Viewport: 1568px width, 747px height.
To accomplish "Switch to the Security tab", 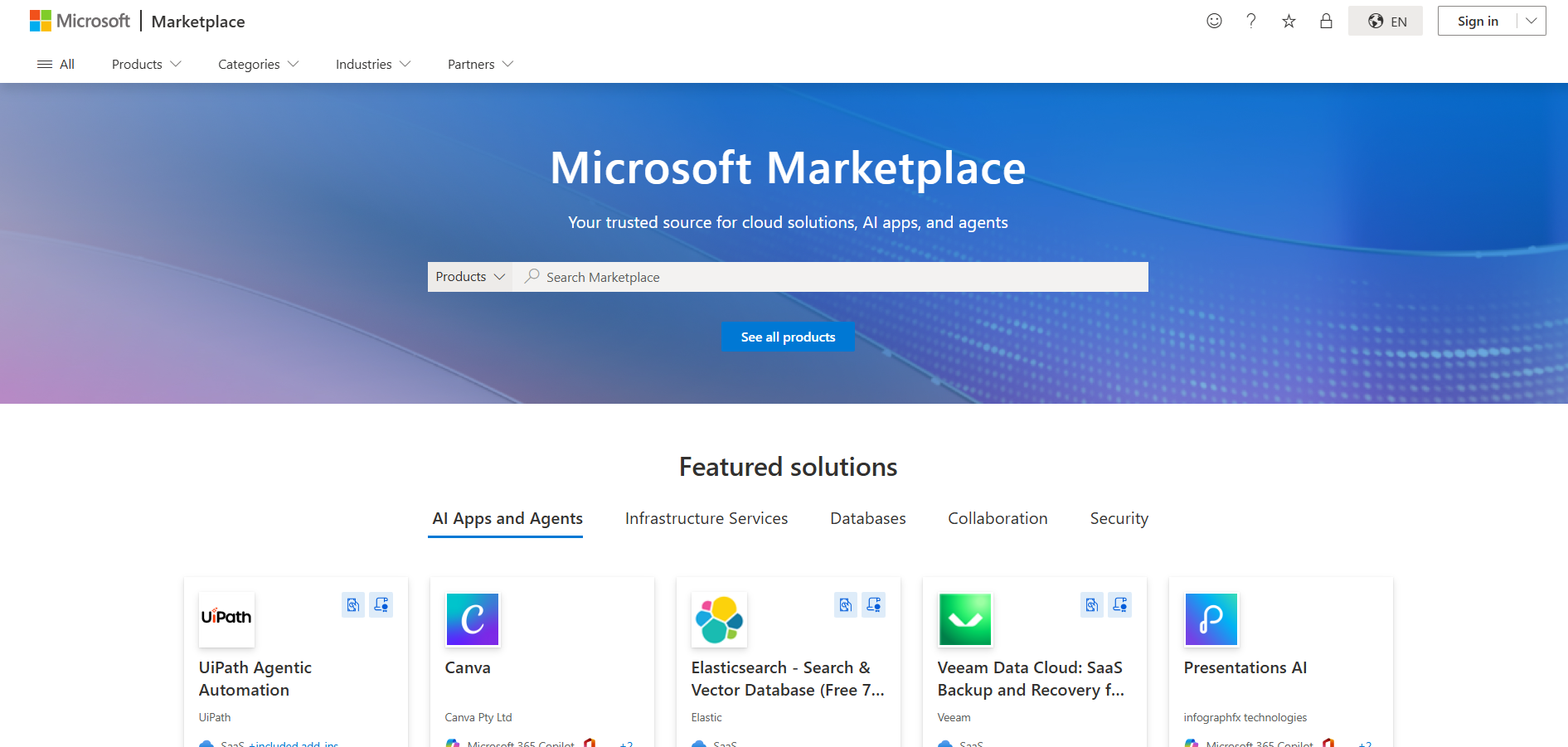I will pos(1119,518).
